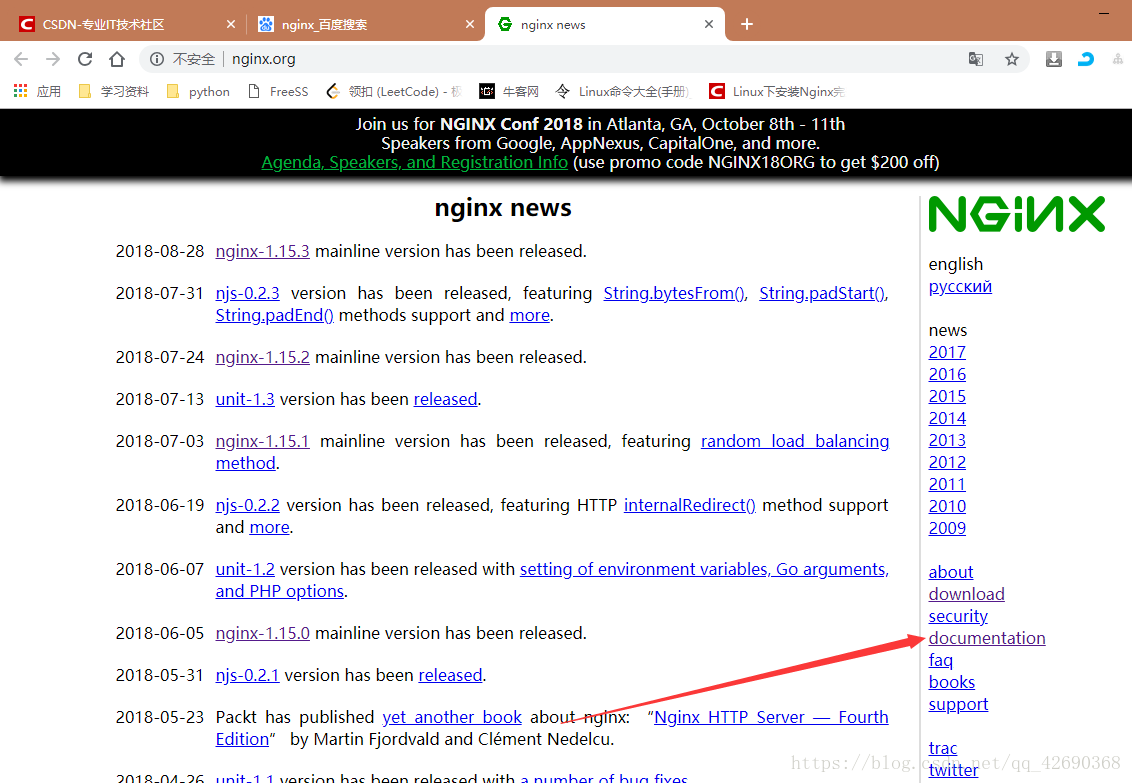Open the njs-0.2.2 link
The height and width of the screenshot is (783, 1132).
point(247,505)
